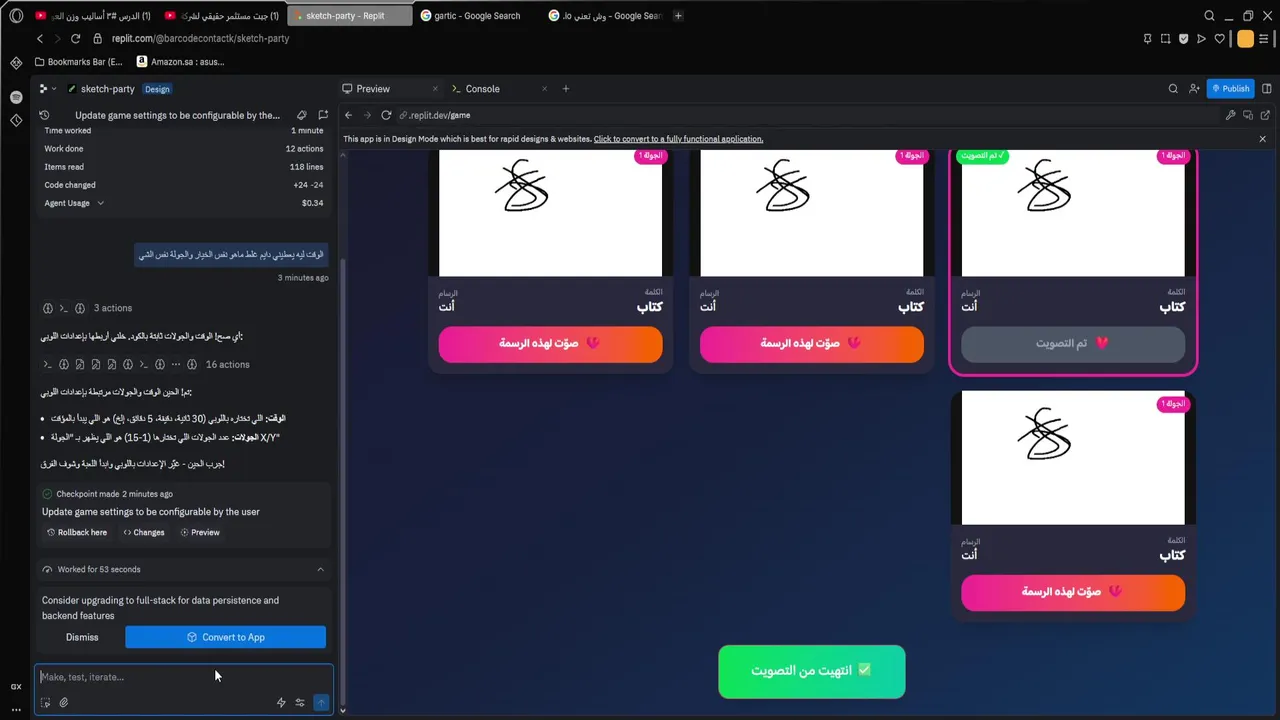Image resolution: width=1280 pixels, height=720 pixels.
Task: Open the Bookmarks Bar folder
Action: 78,62
